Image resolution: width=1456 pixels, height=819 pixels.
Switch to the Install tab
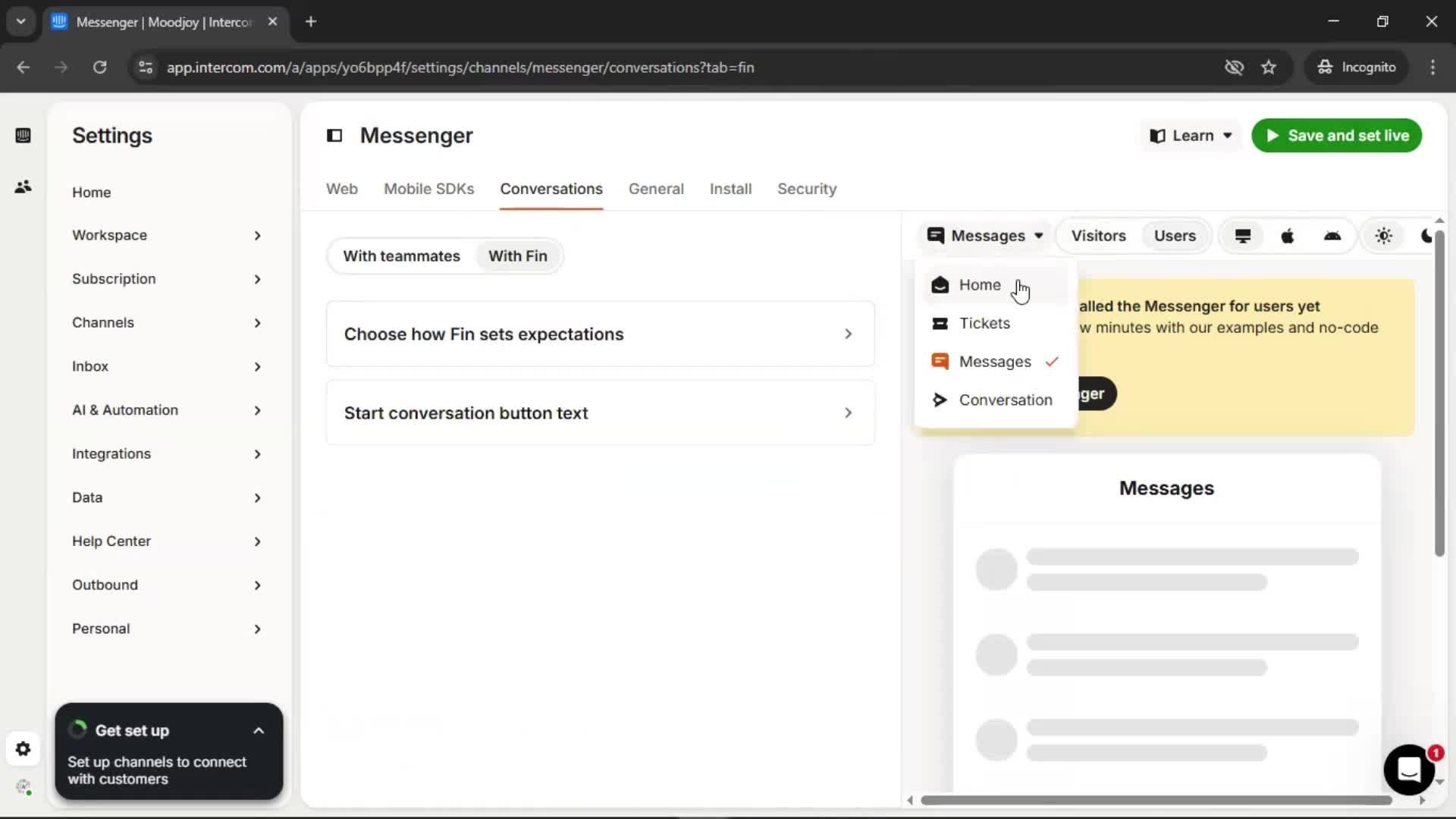(x=730, y=189)
